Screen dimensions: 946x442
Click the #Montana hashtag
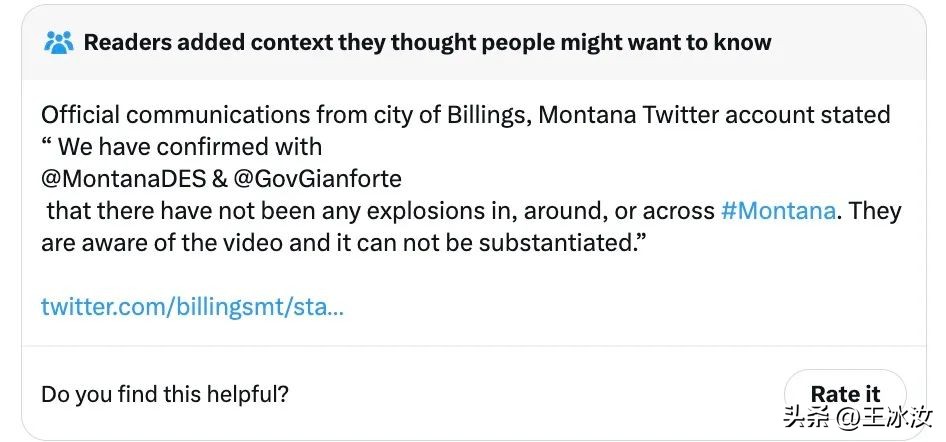778,211
